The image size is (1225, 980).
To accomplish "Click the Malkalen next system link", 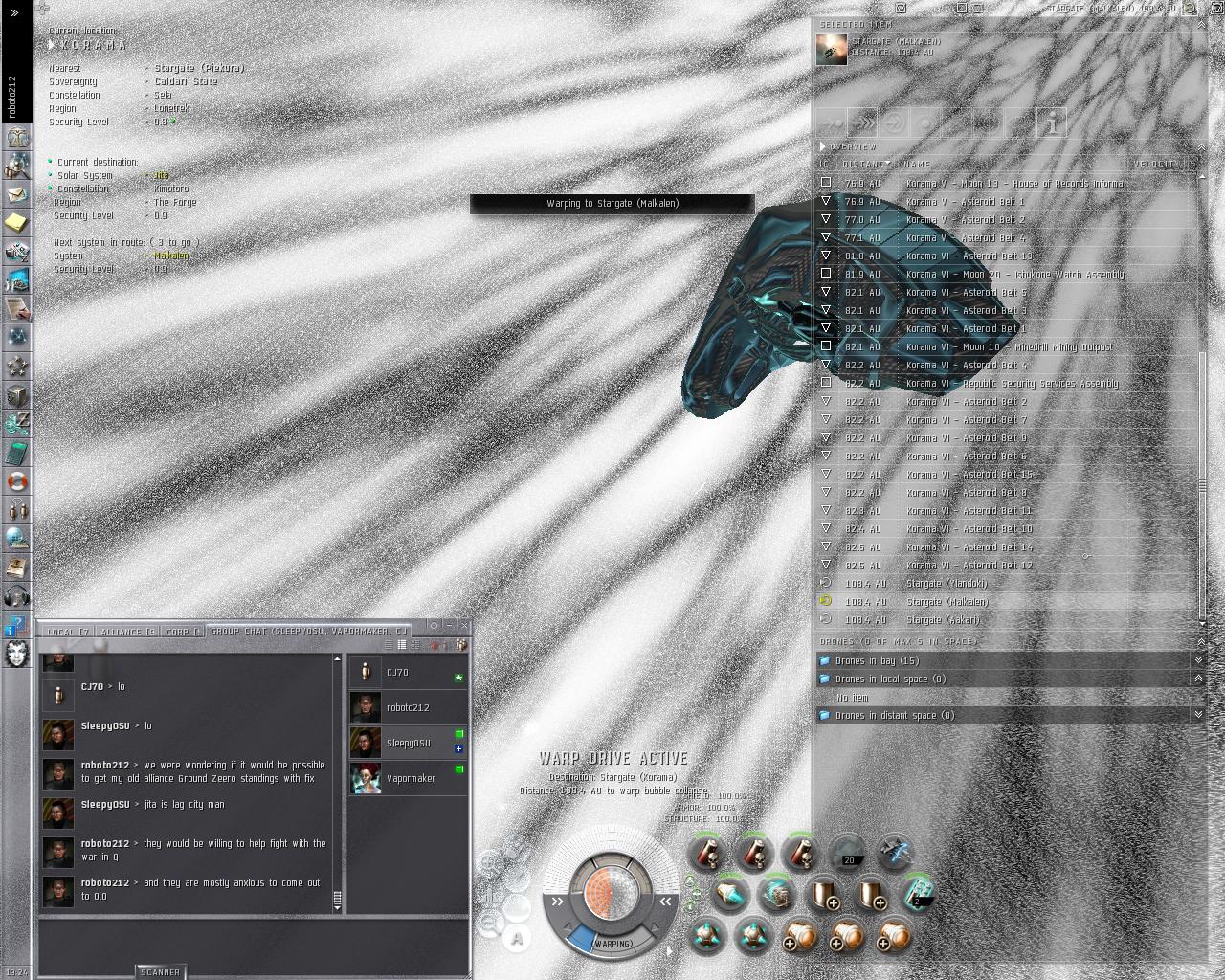I will click(171, 256).
